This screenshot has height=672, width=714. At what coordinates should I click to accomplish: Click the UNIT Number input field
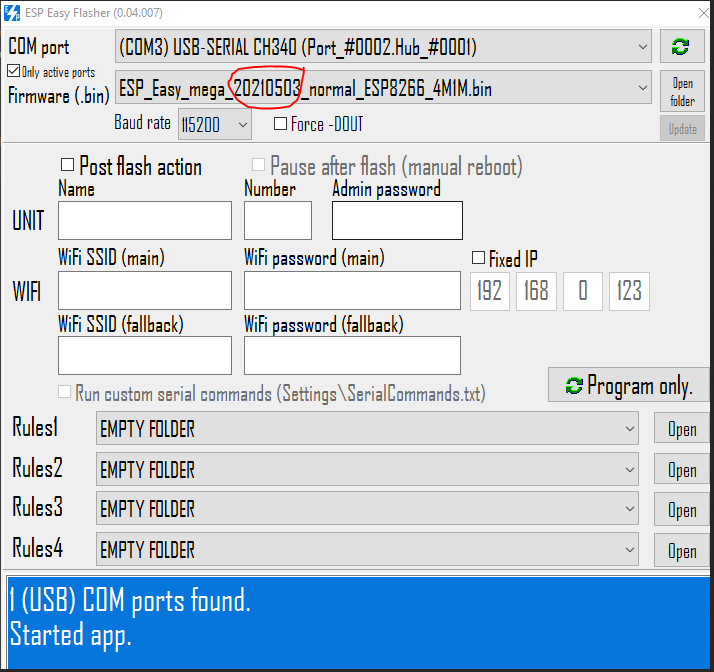(278, 220)
